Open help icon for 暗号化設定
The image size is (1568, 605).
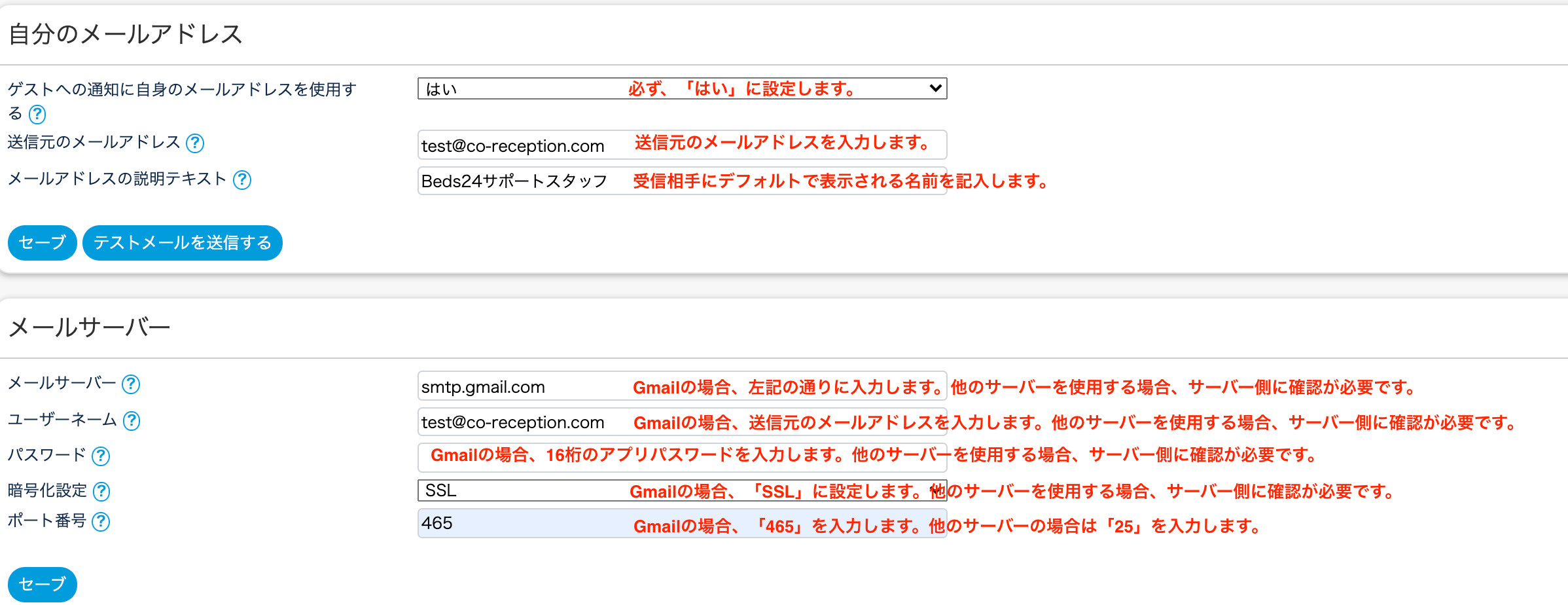point(101,492)
